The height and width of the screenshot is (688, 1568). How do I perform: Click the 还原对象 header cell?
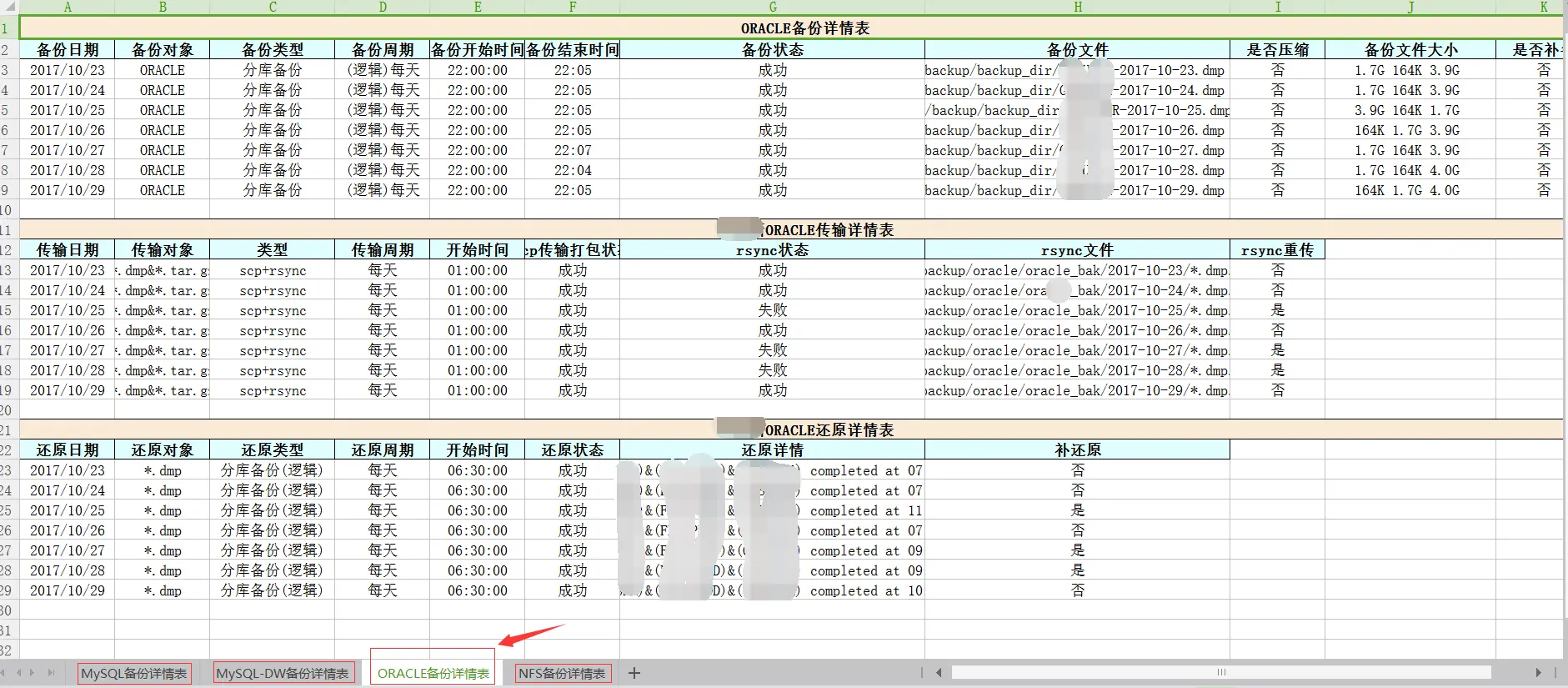pos(163,449)
